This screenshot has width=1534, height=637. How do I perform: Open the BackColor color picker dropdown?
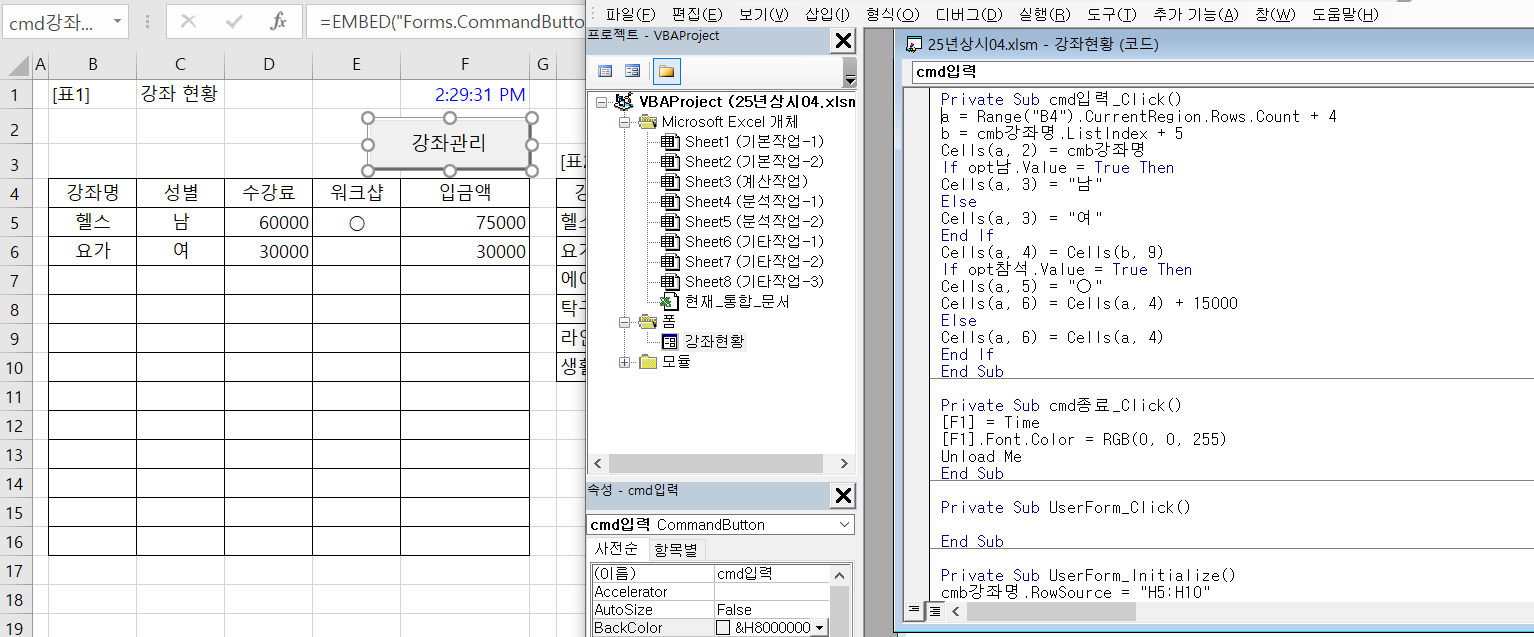[x=821, y=628]
